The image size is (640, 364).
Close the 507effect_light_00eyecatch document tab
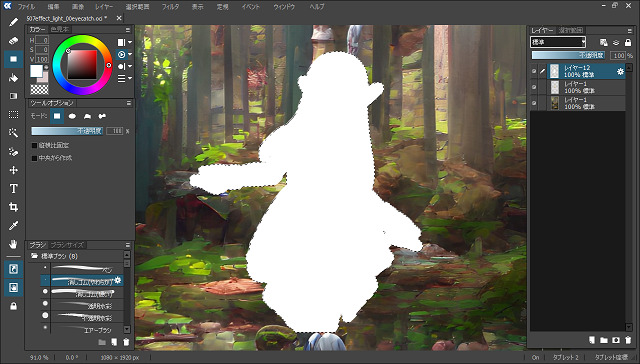(119, 18)
